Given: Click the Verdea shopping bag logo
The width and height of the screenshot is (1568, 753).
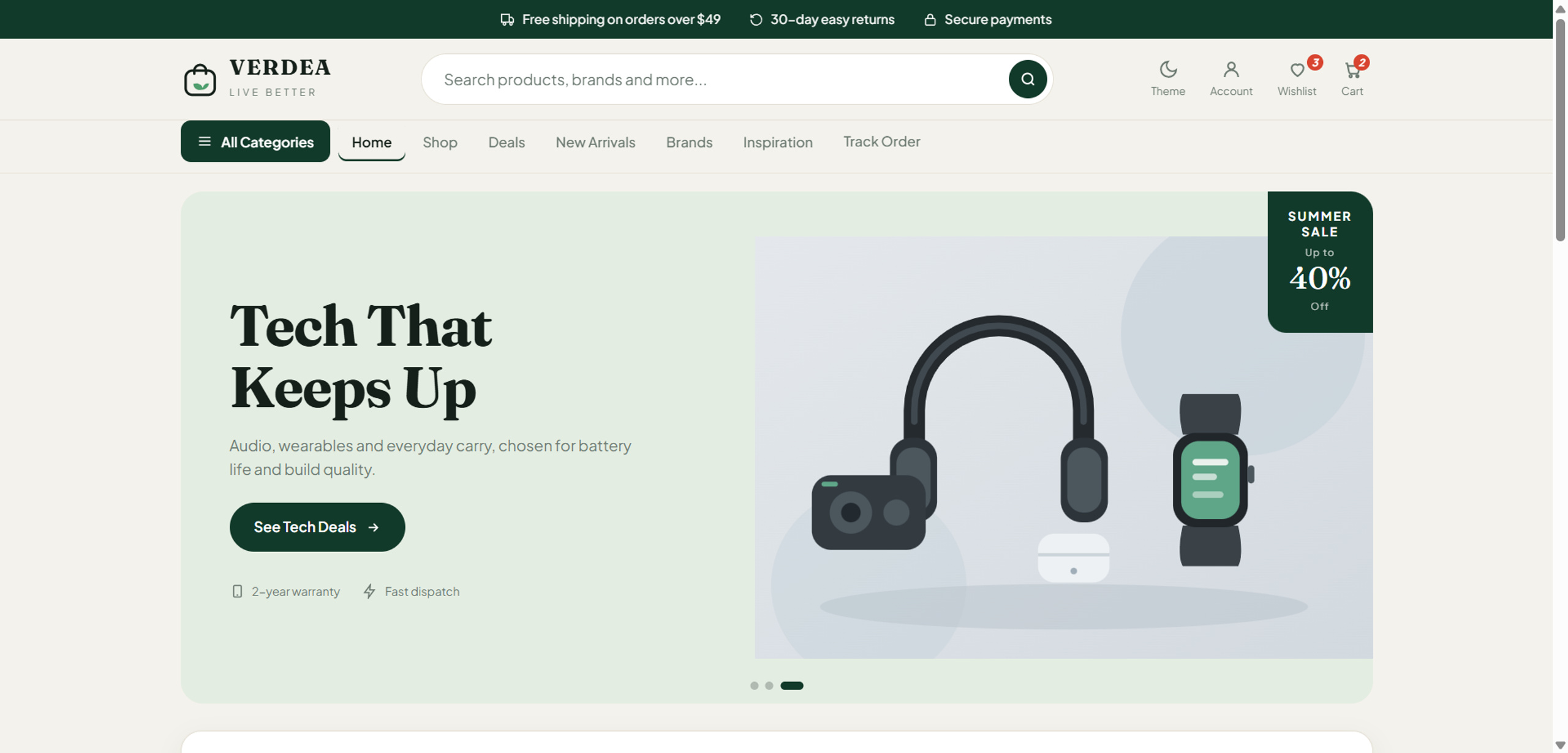Looking at the screenshot, I should (200, 80).
